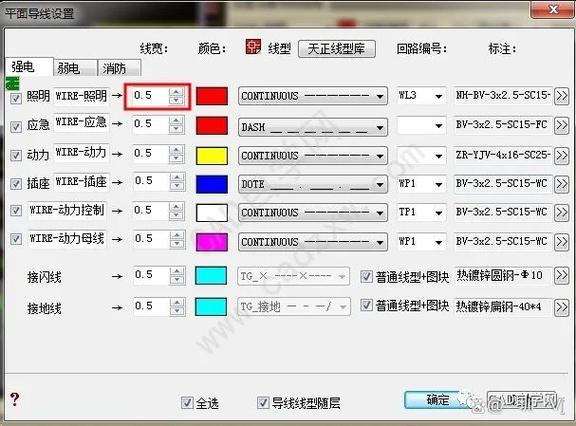Open the 照明 linetype CONTINUOUS dropdown

click(x=313, y=96)
